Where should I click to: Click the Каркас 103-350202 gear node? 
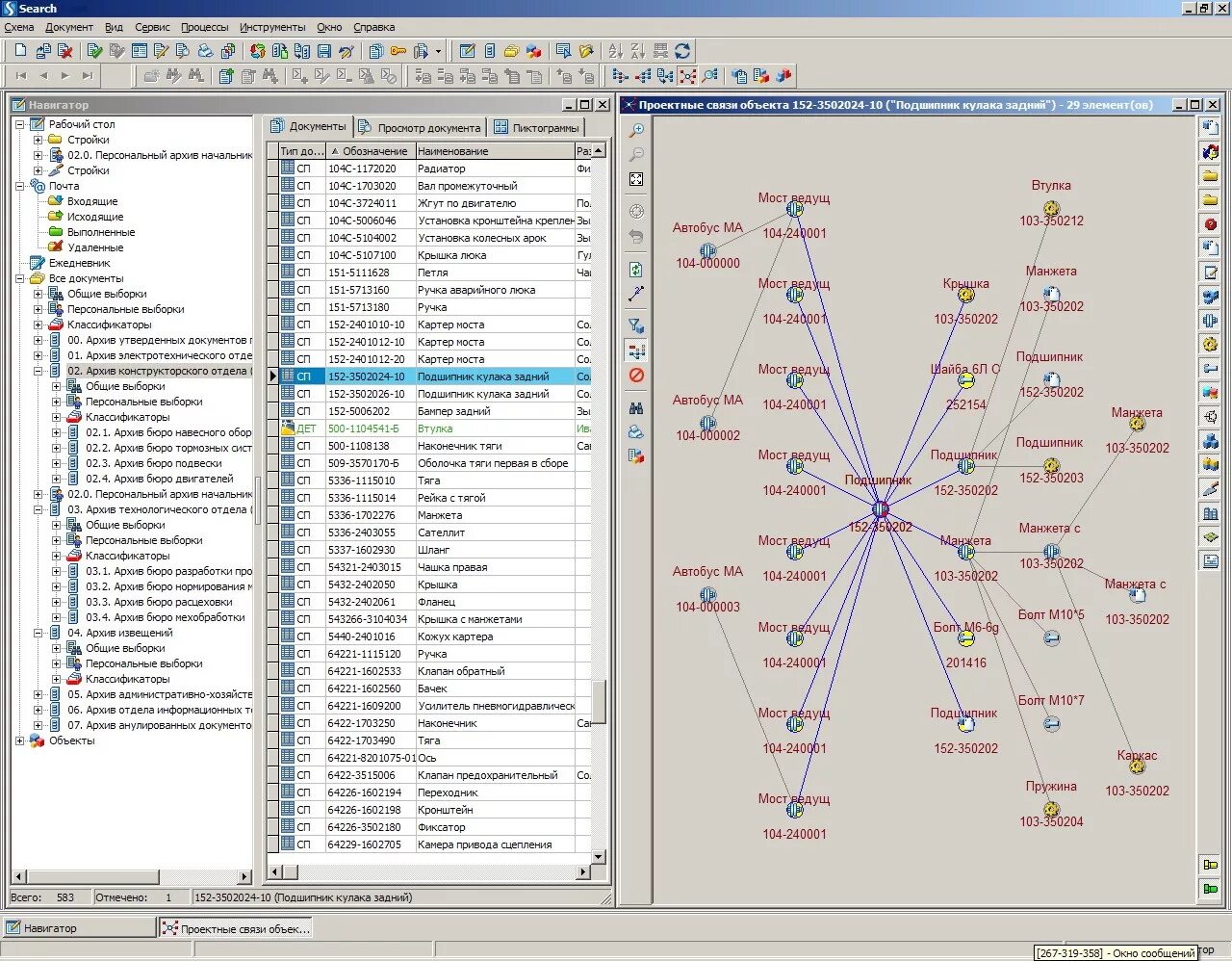coord(1137,766)
